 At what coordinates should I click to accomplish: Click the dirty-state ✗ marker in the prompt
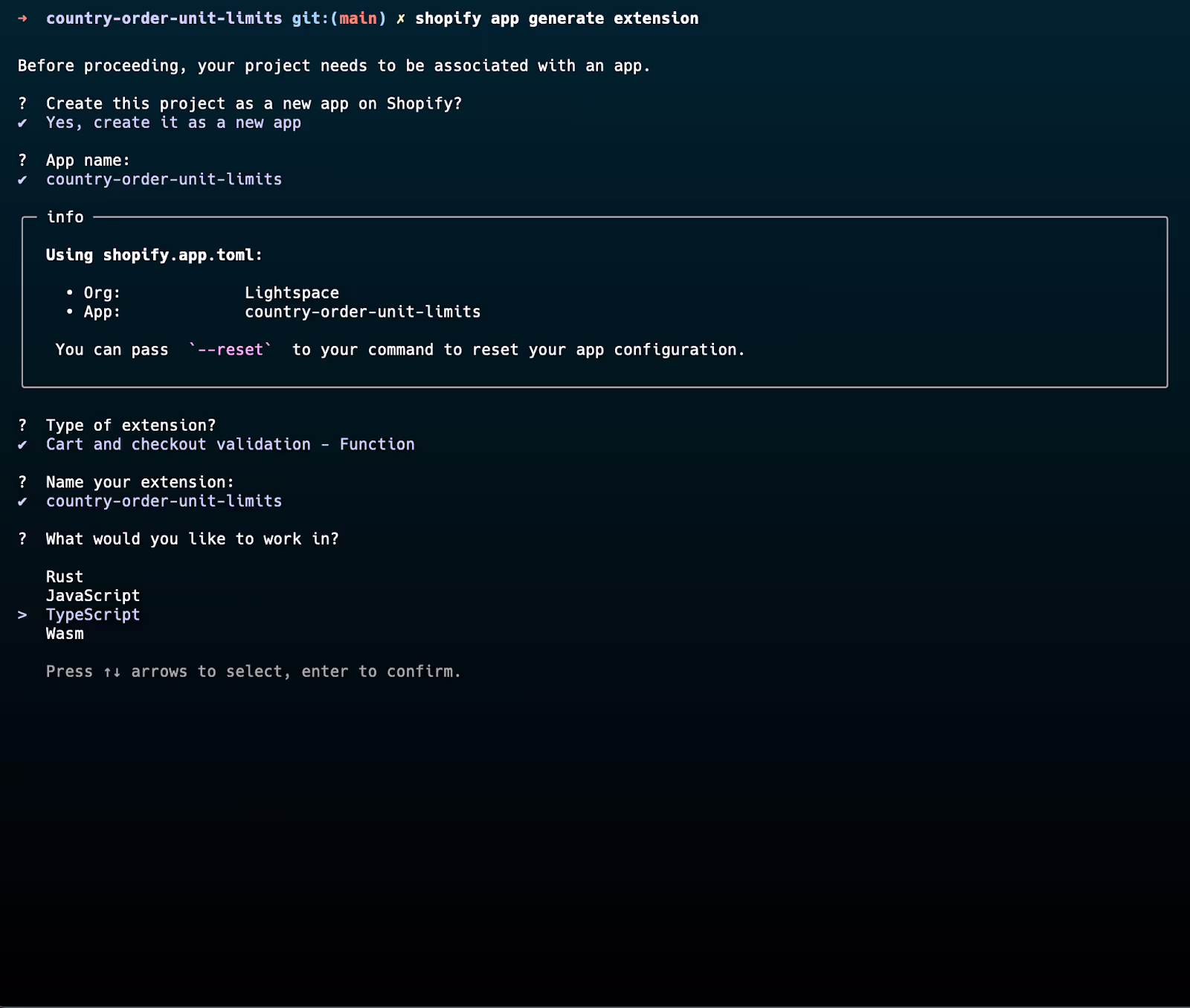[400, 19]
